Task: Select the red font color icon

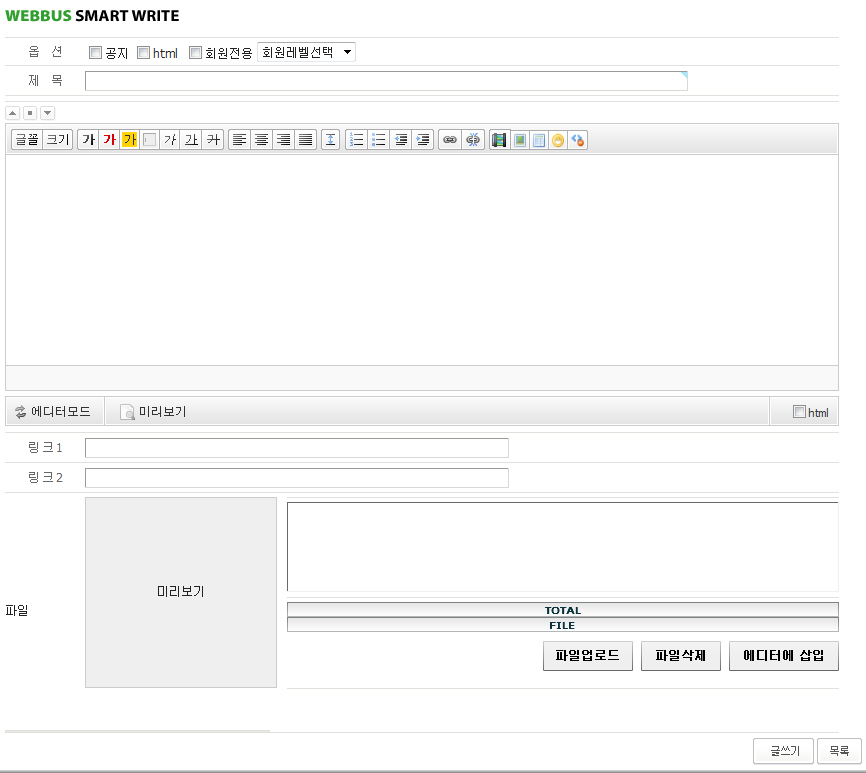Action: [x=109, y=140]
